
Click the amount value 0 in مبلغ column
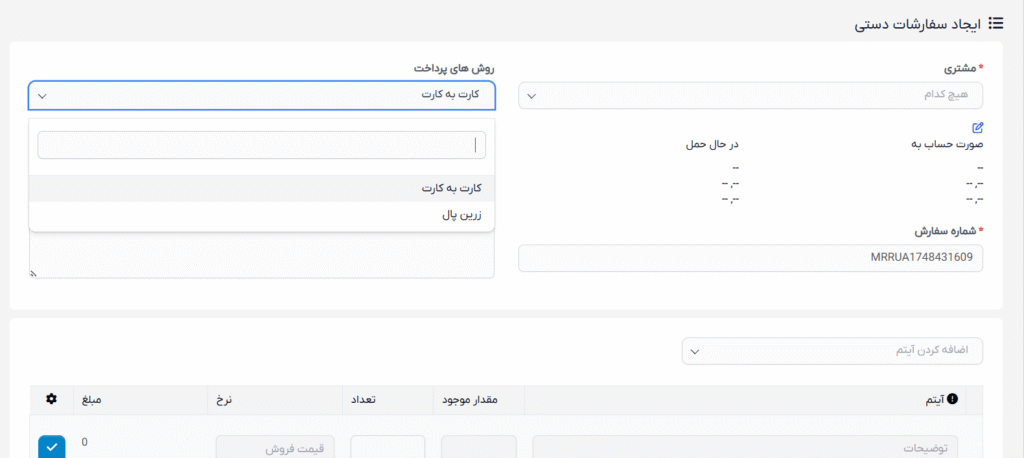[x=85, y=442]
